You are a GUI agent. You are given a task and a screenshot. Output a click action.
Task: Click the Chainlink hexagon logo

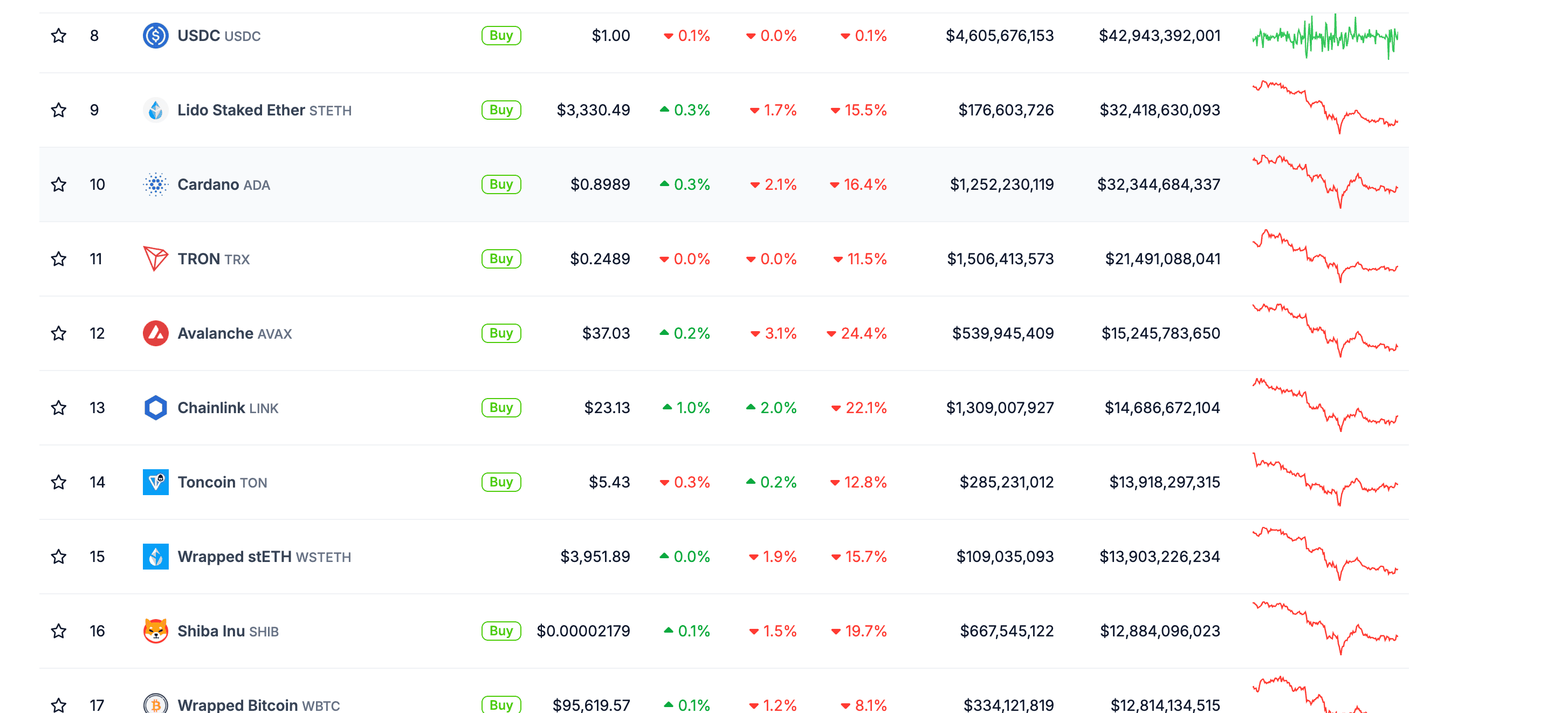155,408
